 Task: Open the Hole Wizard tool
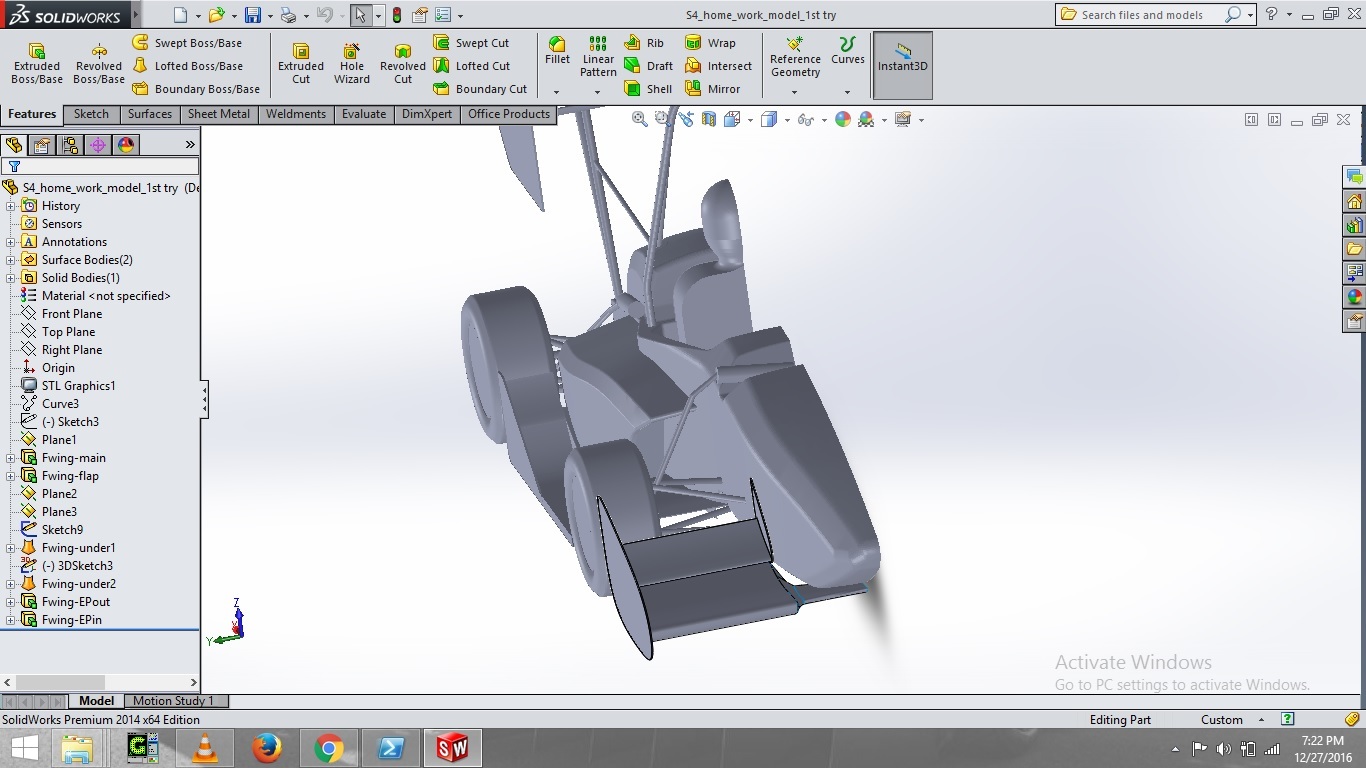tap(352, 63)
